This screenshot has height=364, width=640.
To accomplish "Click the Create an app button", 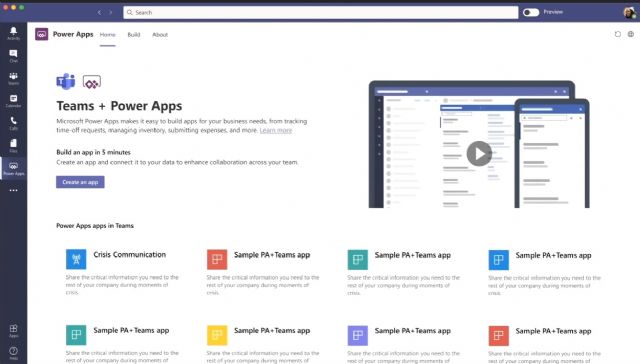I will click(x=80, y=182).
